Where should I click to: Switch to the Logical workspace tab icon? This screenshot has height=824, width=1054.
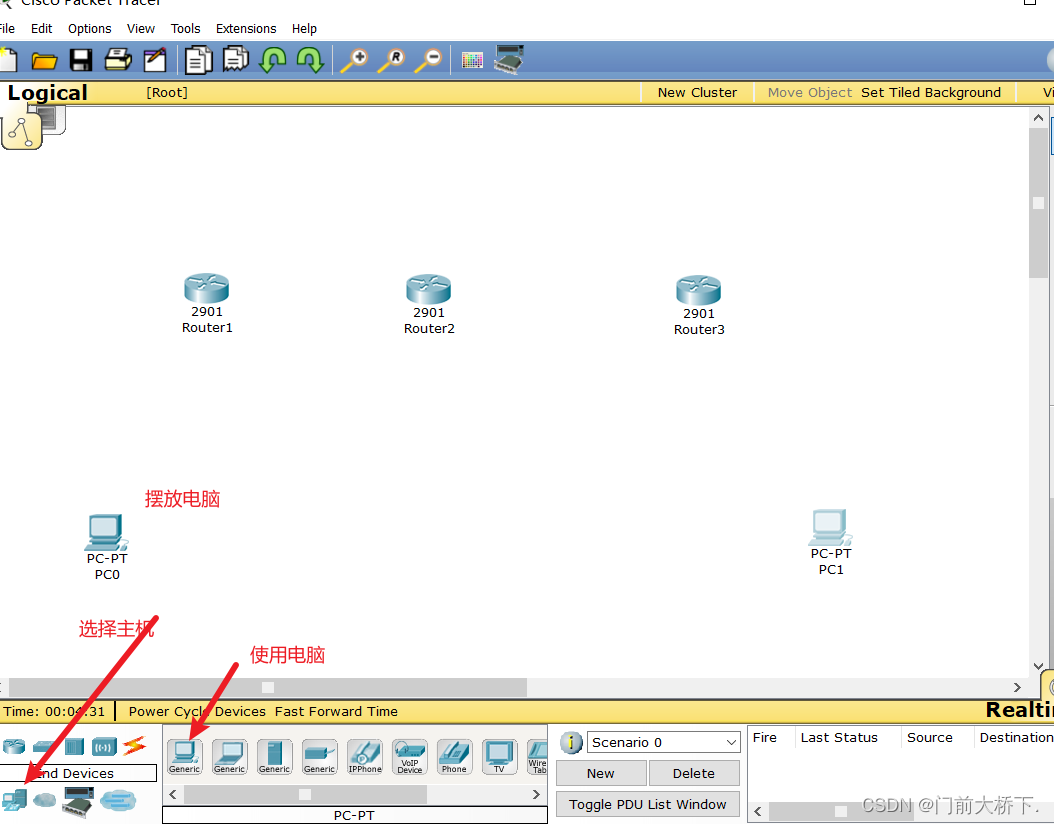click(22, 130)
